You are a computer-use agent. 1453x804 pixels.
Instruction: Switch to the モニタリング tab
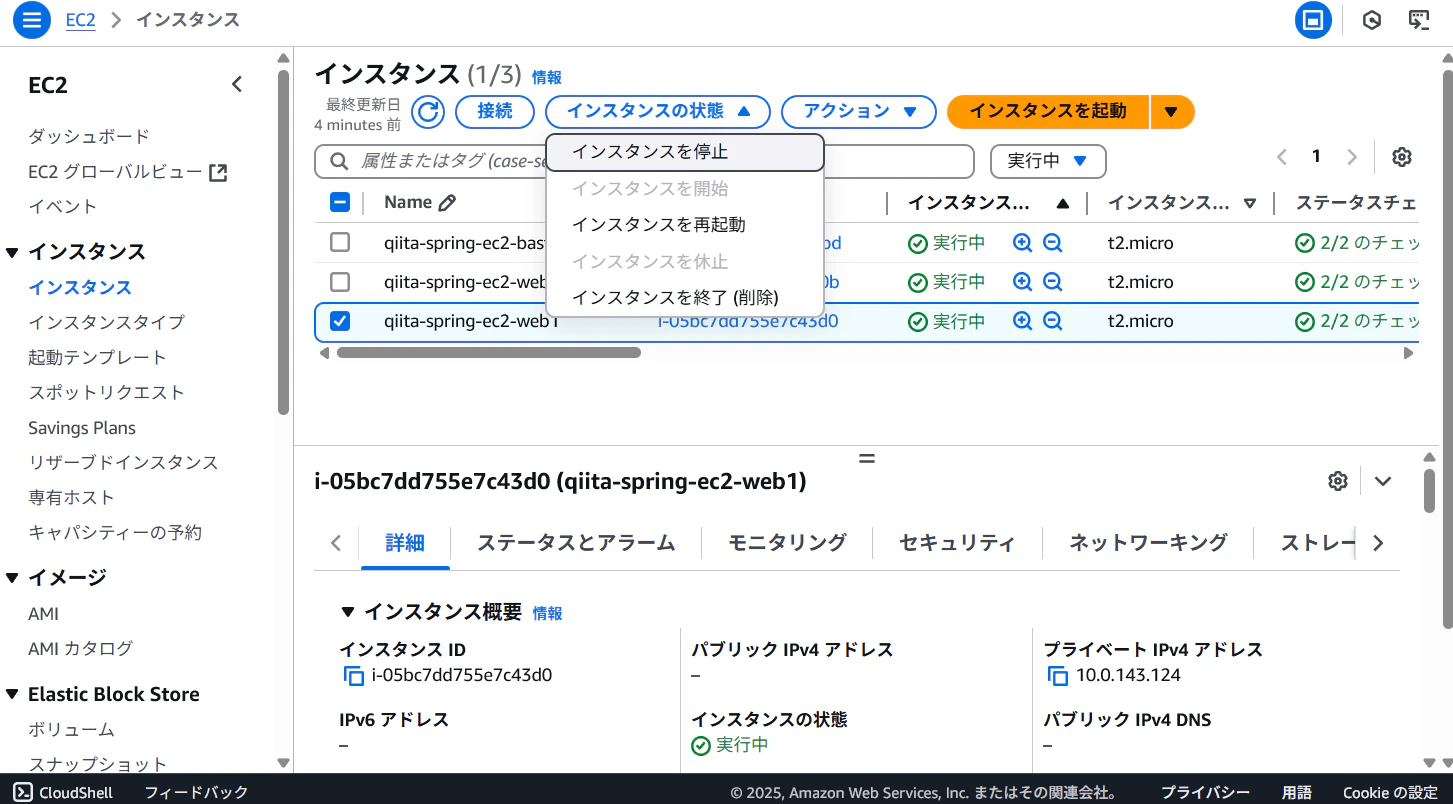[x=787, y=543]
